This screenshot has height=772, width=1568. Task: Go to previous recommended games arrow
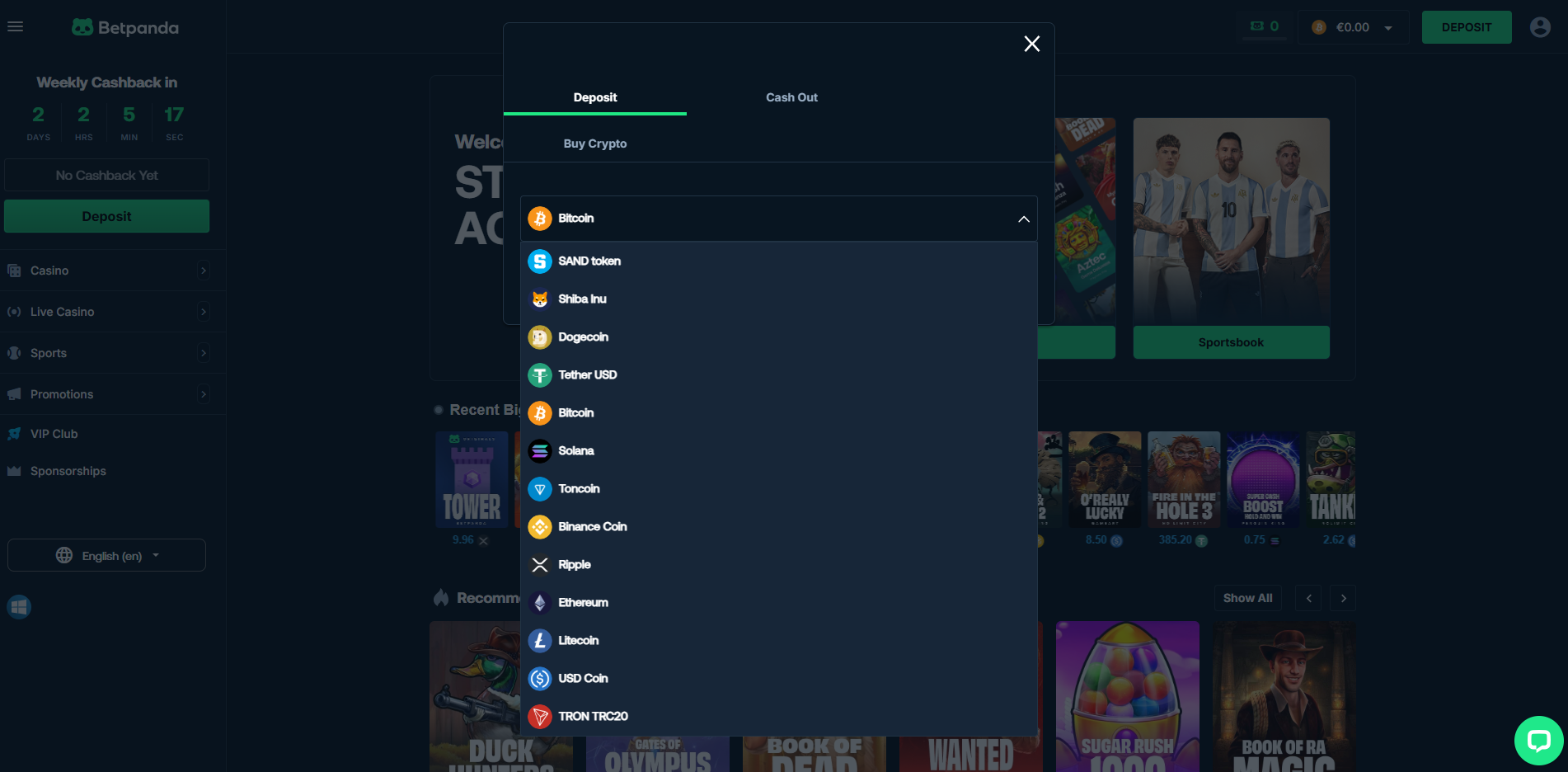[1308, 598]
